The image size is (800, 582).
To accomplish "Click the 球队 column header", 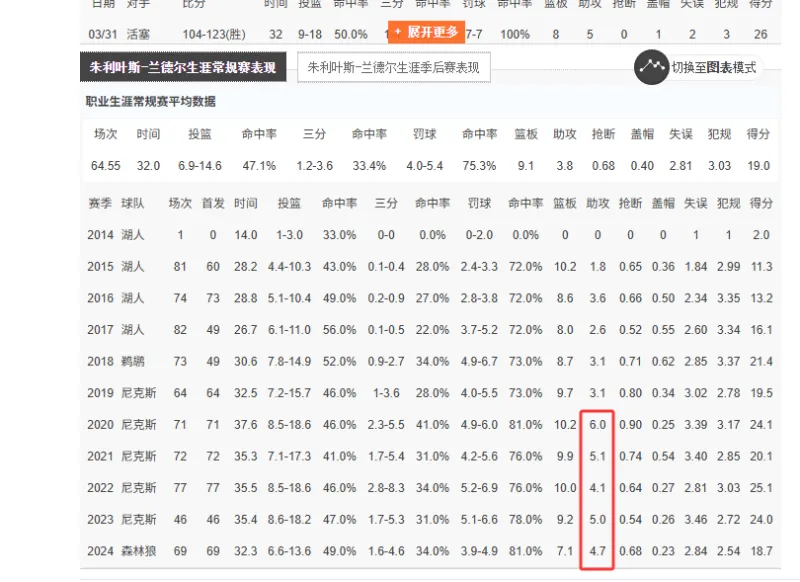I will point(133,203).
